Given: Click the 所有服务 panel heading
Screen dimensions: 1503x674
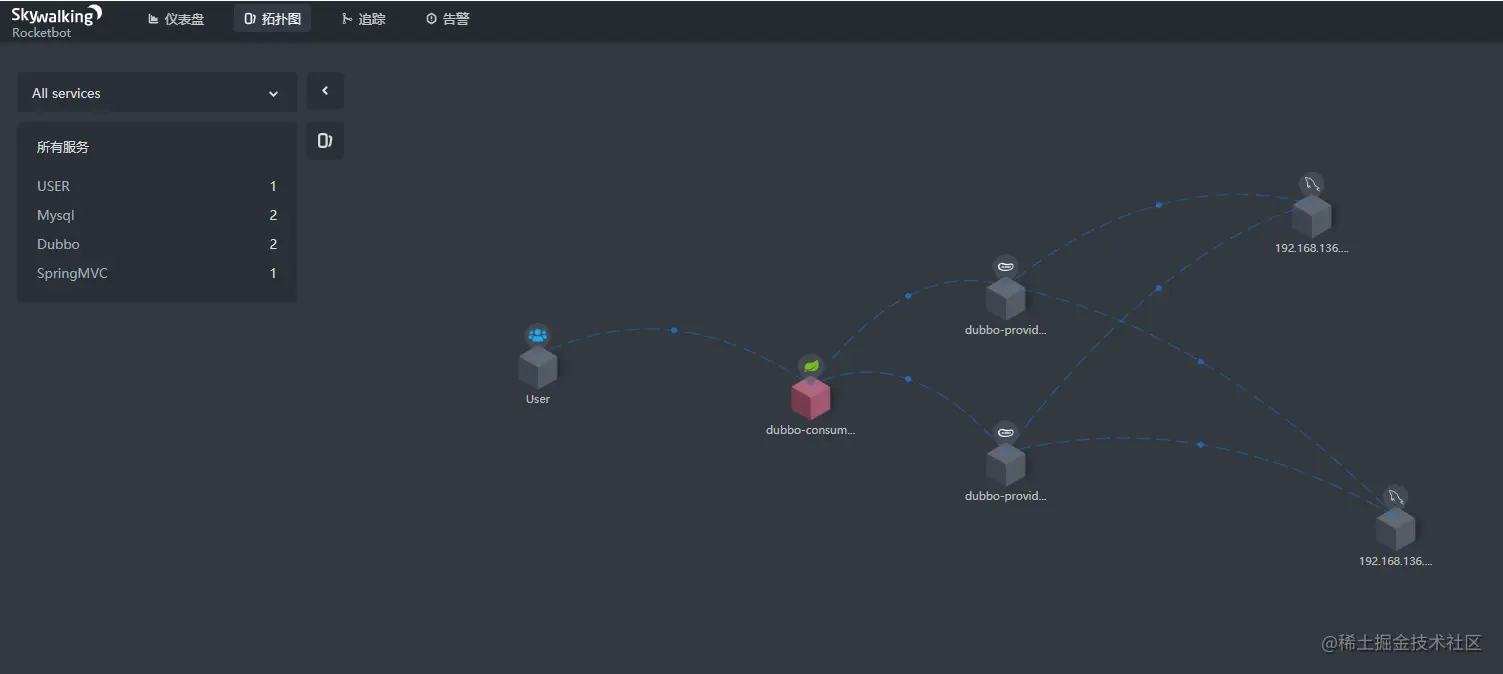Looking at the screenshot, I should pos(63,147).
